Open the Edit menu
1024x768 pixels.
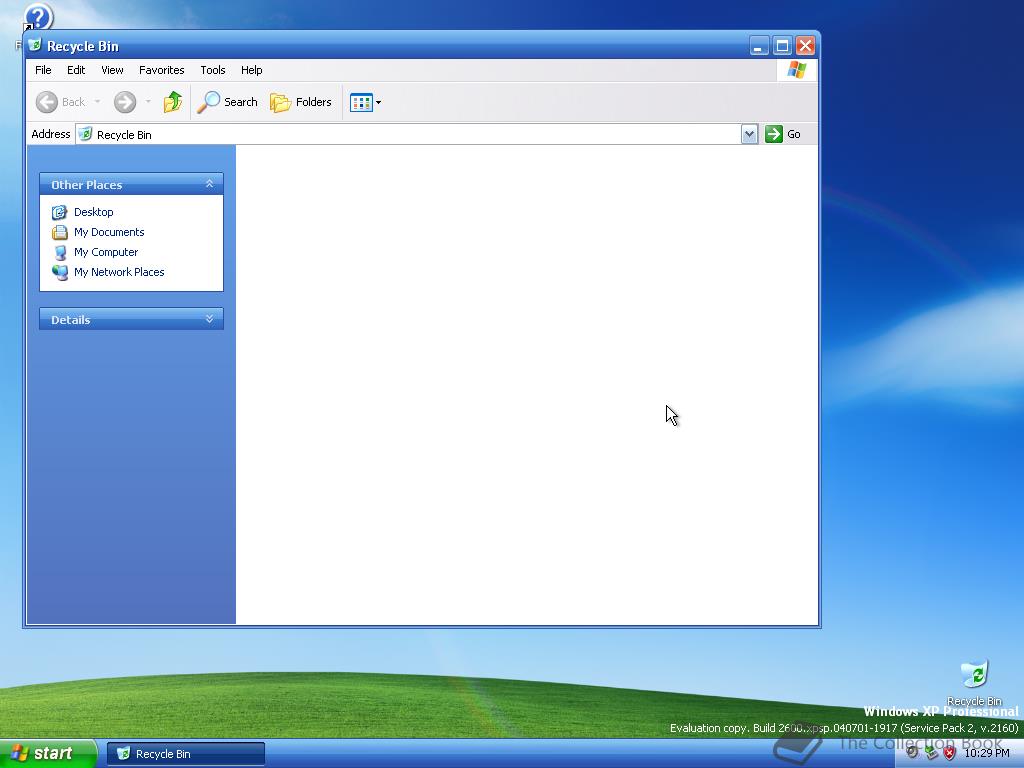76,70
